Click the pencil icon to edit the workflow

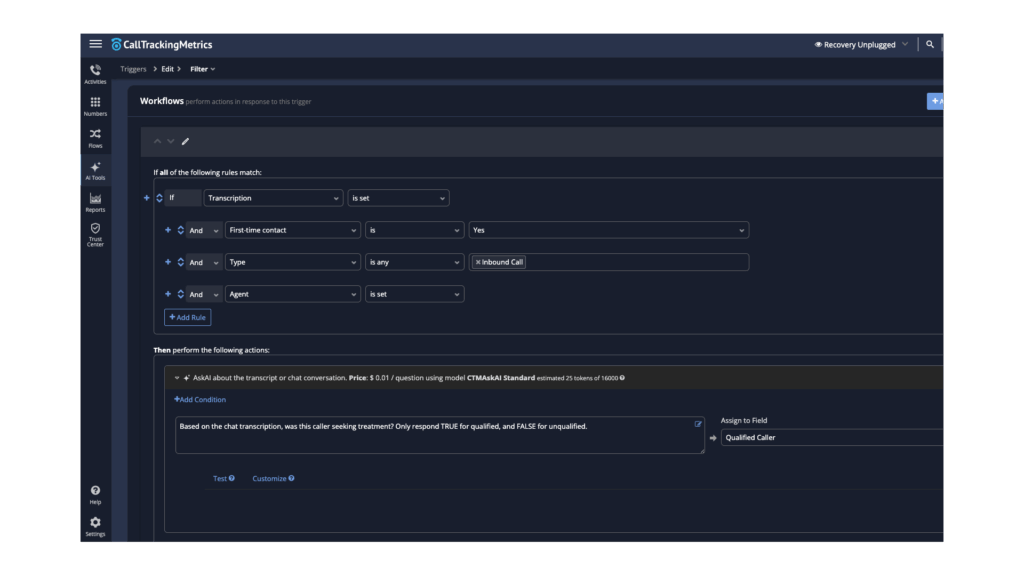pos(186,141)
